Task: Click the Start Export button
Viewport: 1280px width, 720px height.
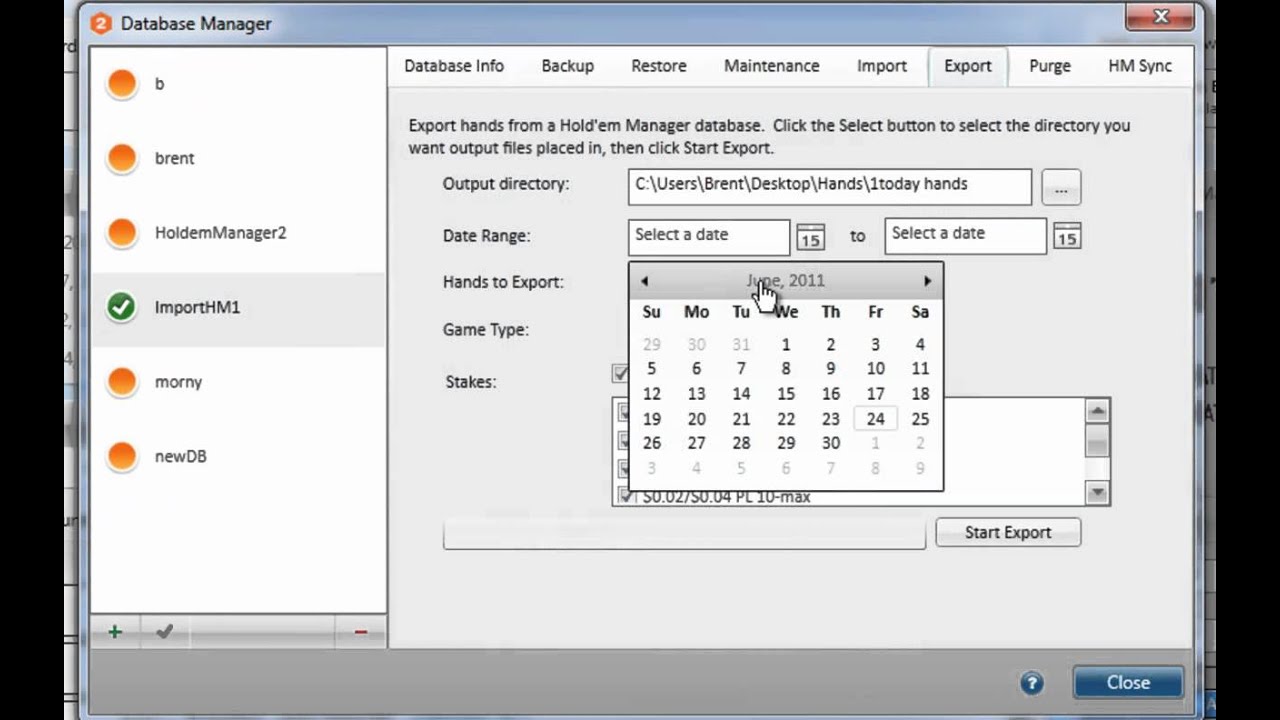Action: (x=1008, y=532)
